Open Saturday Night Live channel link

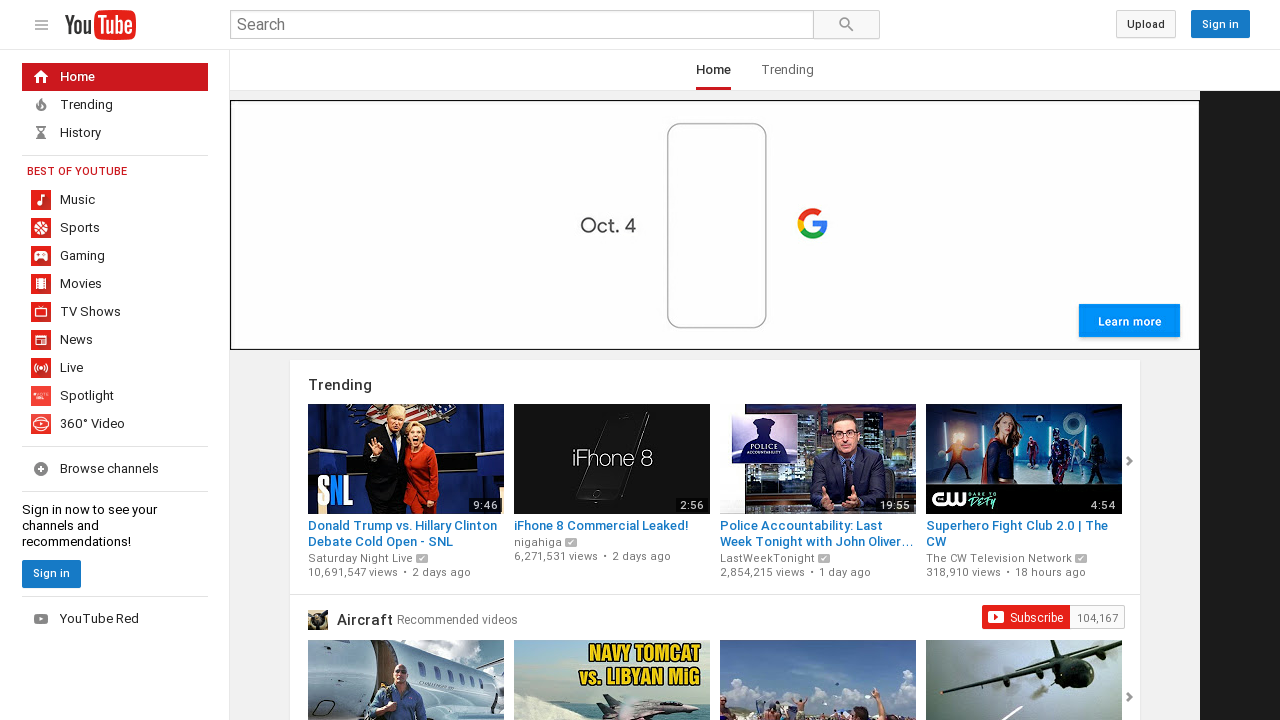pyautogui.click(x=360, y=559)
